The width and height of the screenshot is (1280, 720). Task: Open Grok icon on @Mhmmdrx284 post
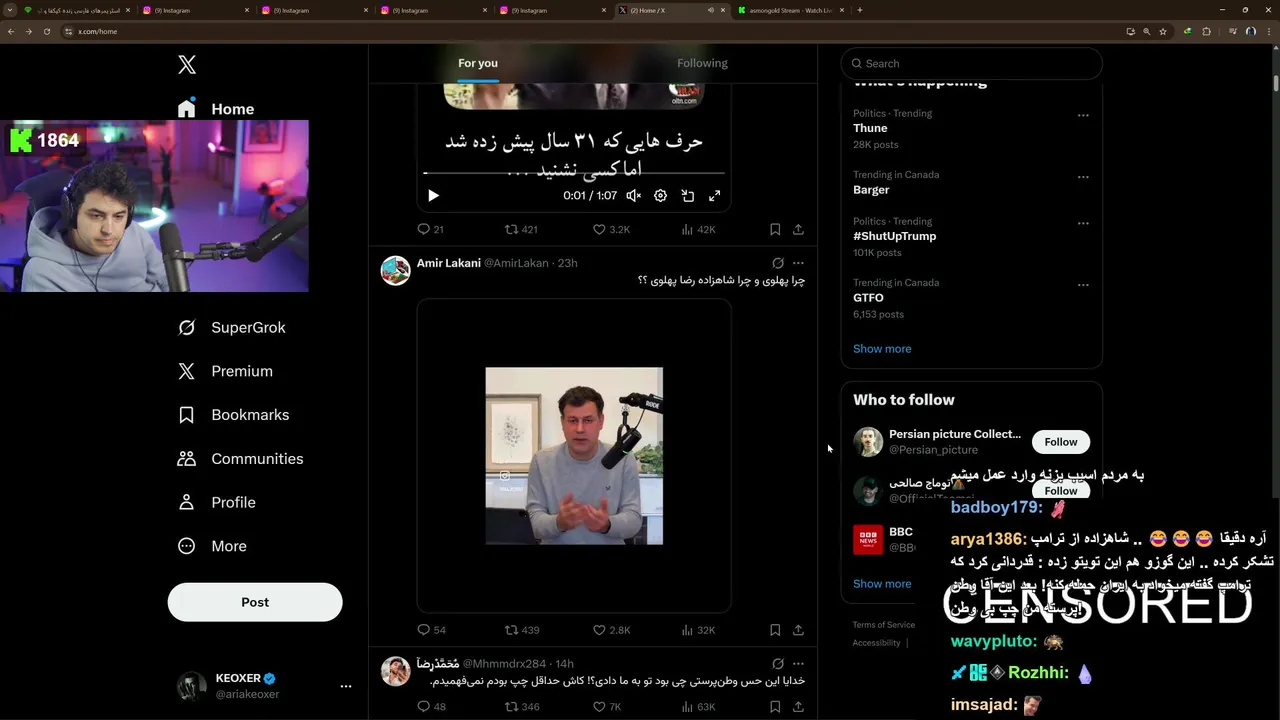tap(778, 663)
